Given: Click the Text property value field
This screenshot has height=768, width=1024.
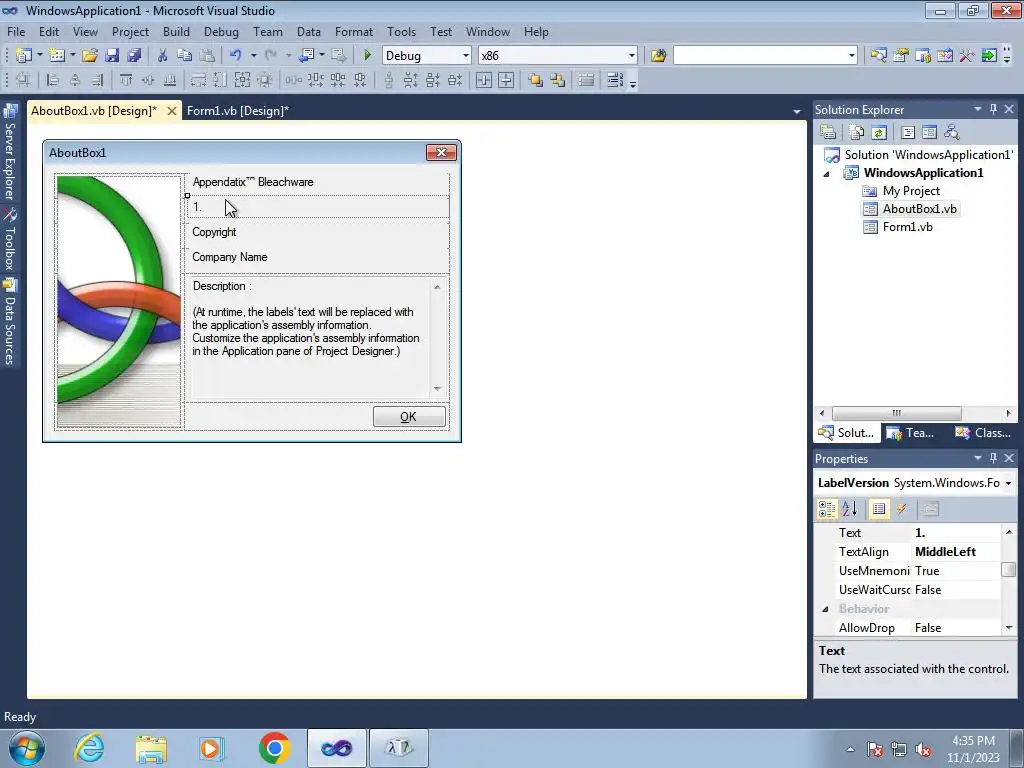Looking at the screenshot, I should 956,533.
